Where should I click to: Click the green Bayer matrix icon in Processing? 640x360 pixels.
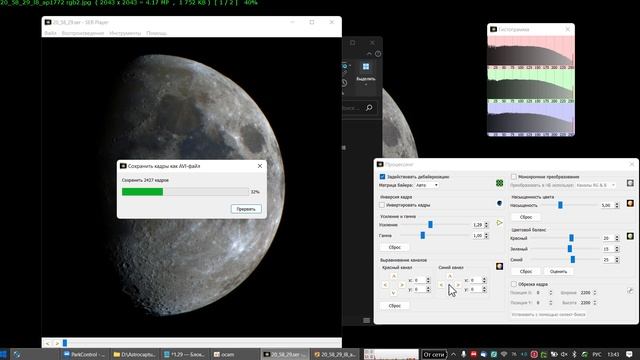(x=499, y=183)
